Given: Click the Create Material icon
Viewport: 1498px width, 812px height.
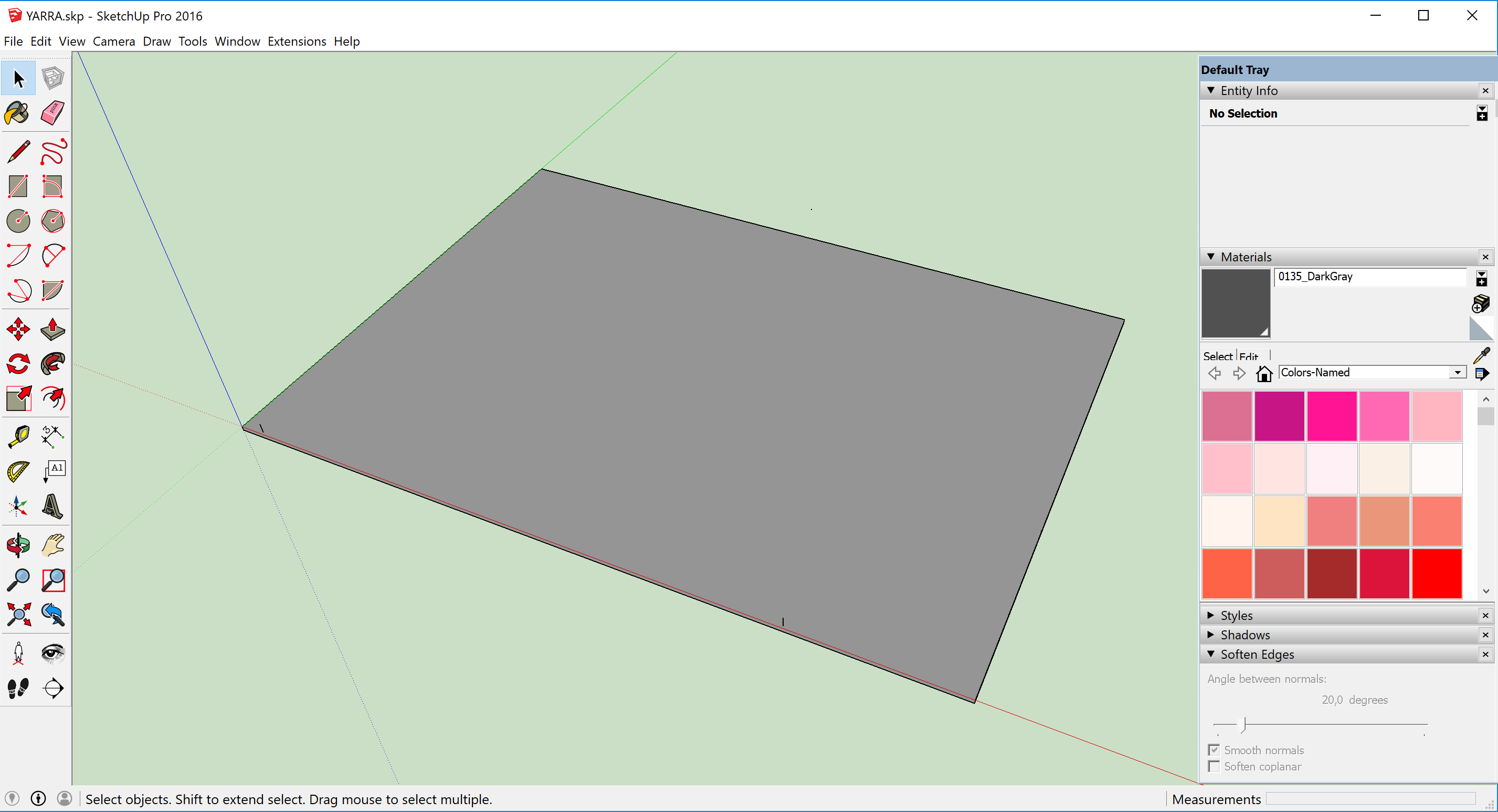Looking at the screenshot, I should tap(1481, 303).
